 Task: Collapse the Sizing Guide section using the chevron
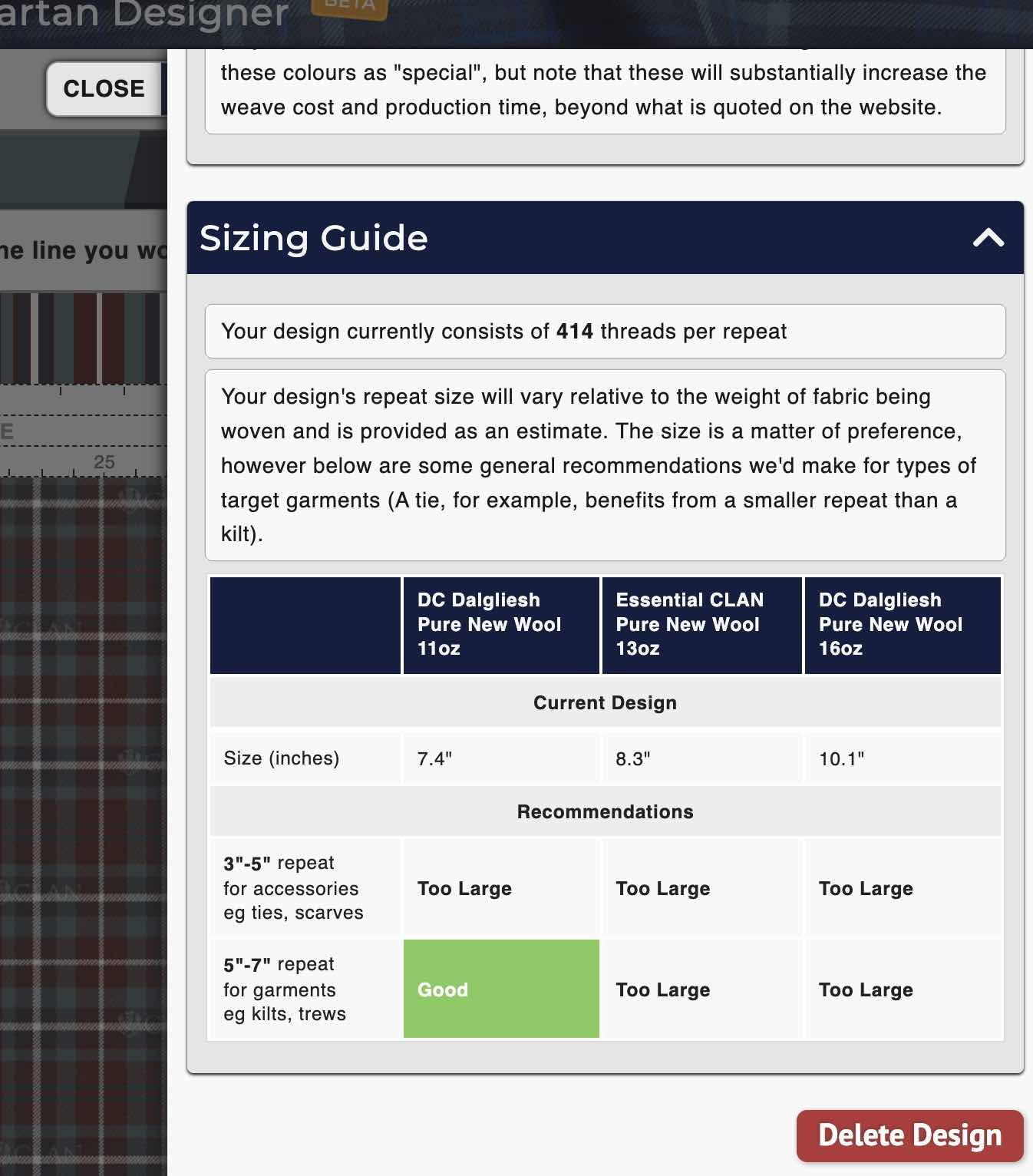coord(988,239)
